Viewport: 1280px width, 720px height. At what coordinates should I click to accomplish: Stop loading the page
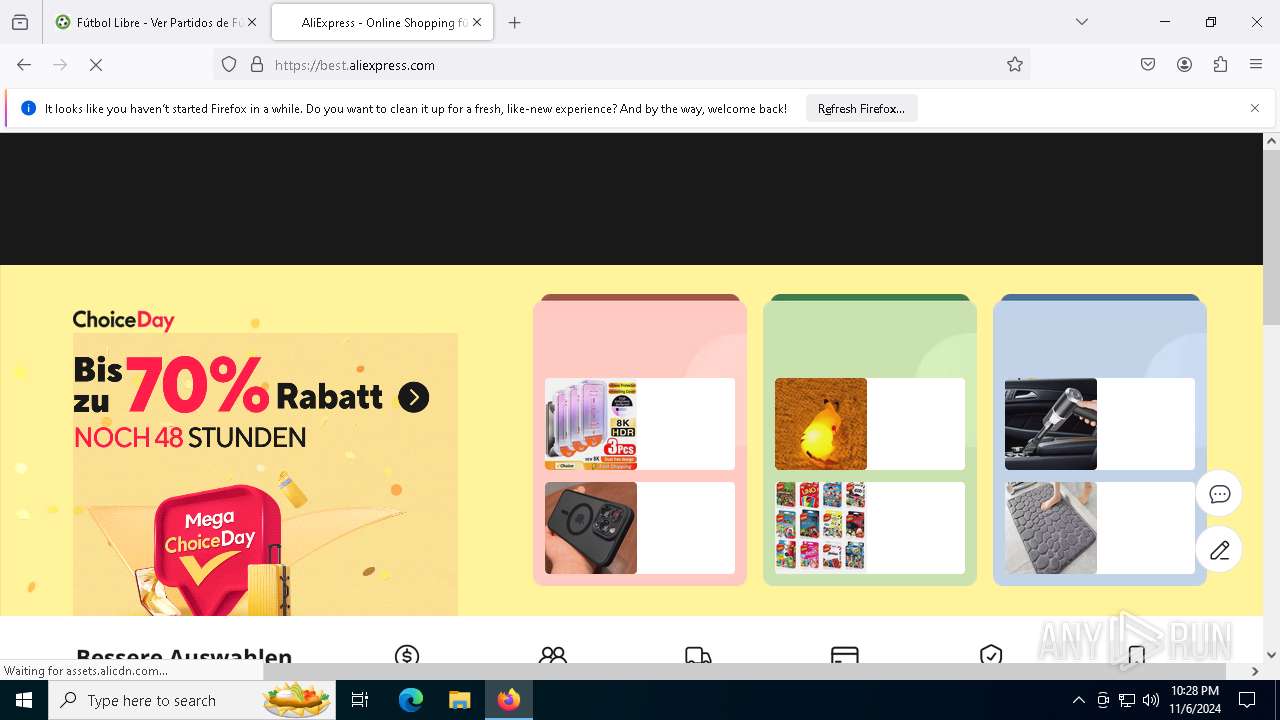[96, 65]
